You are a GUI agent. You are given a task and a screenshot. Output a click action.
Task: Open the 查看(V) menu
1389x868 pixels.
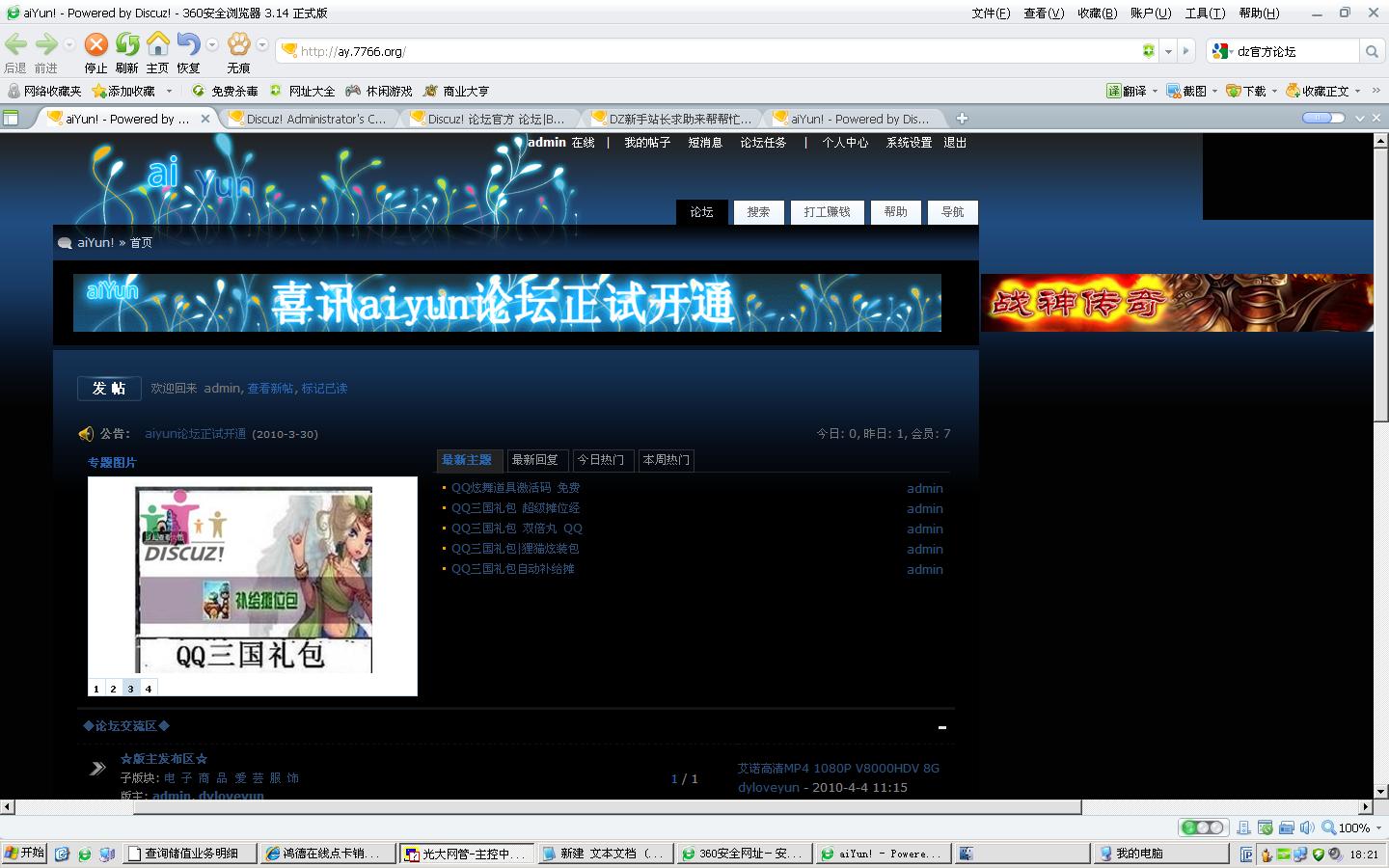click(x=1044, y=13)
